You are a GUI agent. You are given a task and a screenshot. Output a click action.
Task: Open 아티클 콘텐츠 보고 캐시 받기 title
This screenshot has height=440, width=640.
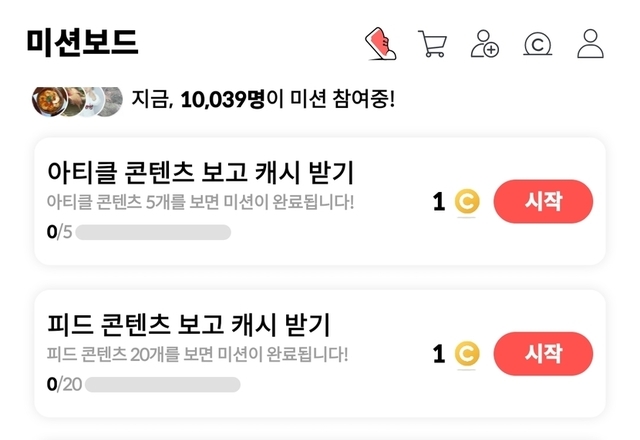[x=201, y=171]
